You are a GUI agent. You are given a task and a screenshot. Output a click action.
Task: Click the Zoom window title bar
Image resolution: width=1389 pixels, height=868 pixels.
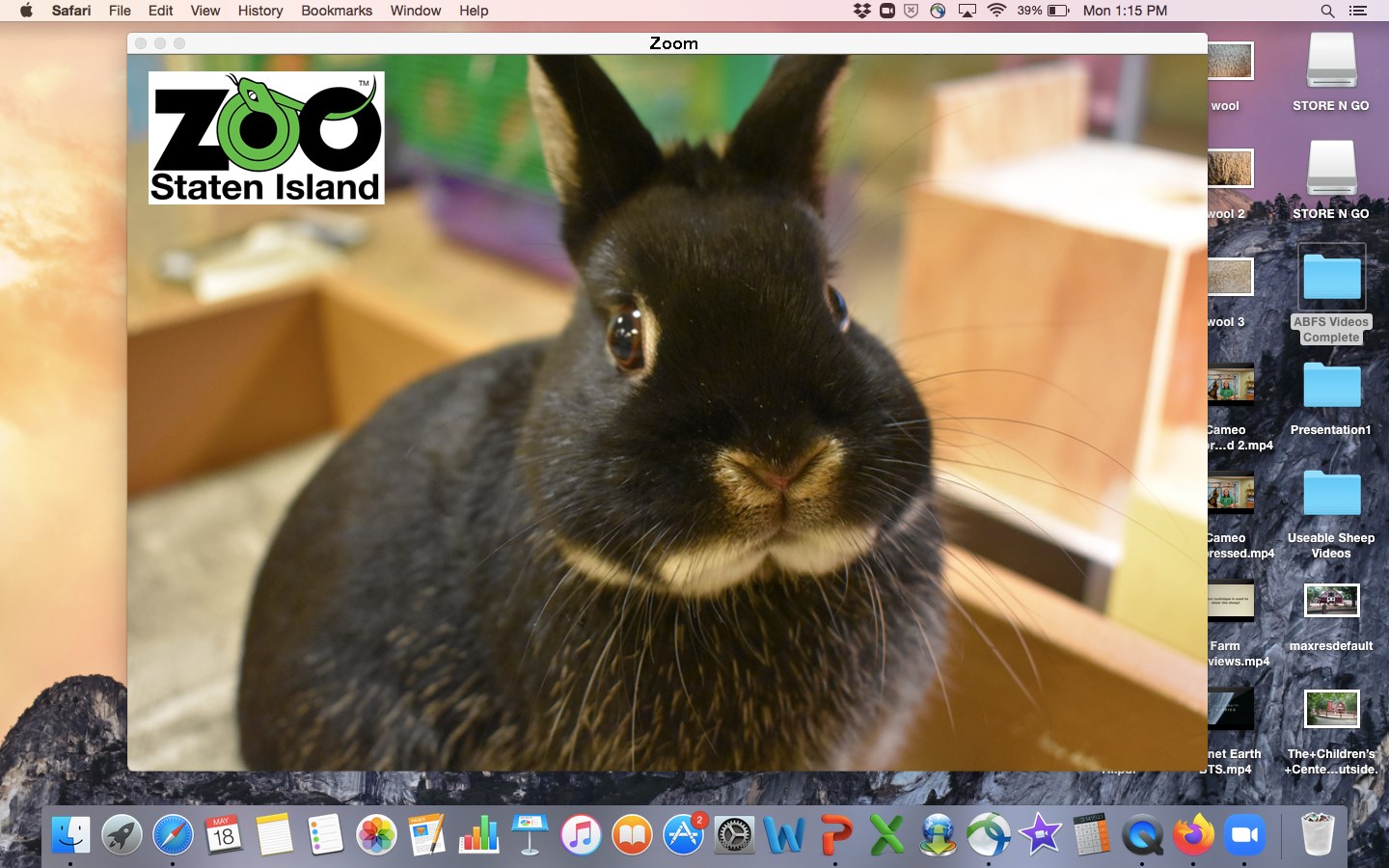click(x=667, y=43)
